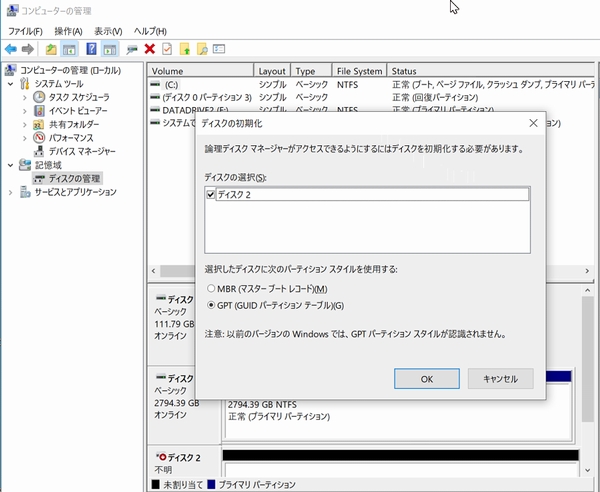Screen dimensions: 600x492
Task: Click the list view settings toolbar icon
Action: click(x=219, y=49)
